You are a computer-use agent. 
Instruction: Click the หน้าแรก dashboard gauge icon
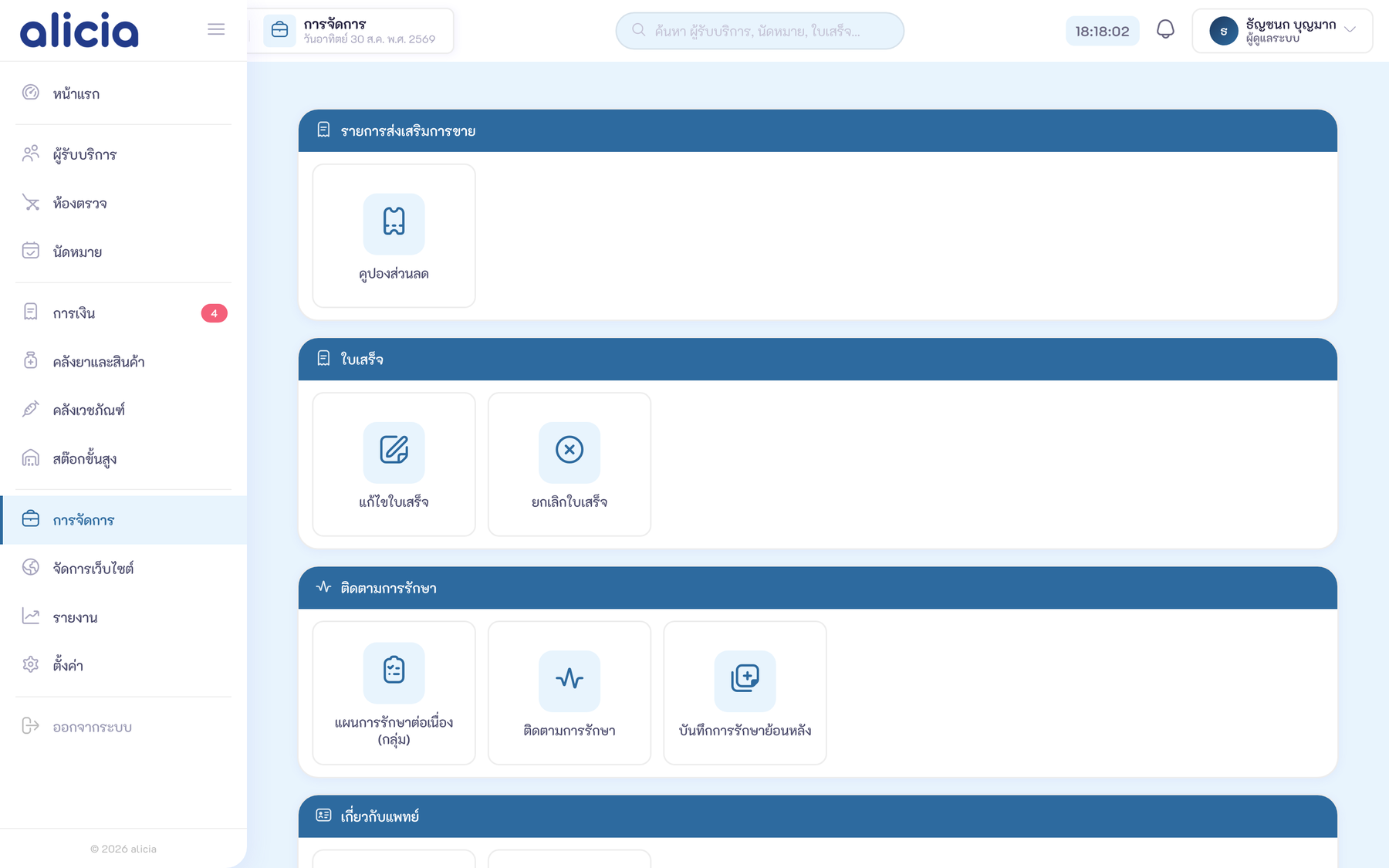(x=31, y=93)
